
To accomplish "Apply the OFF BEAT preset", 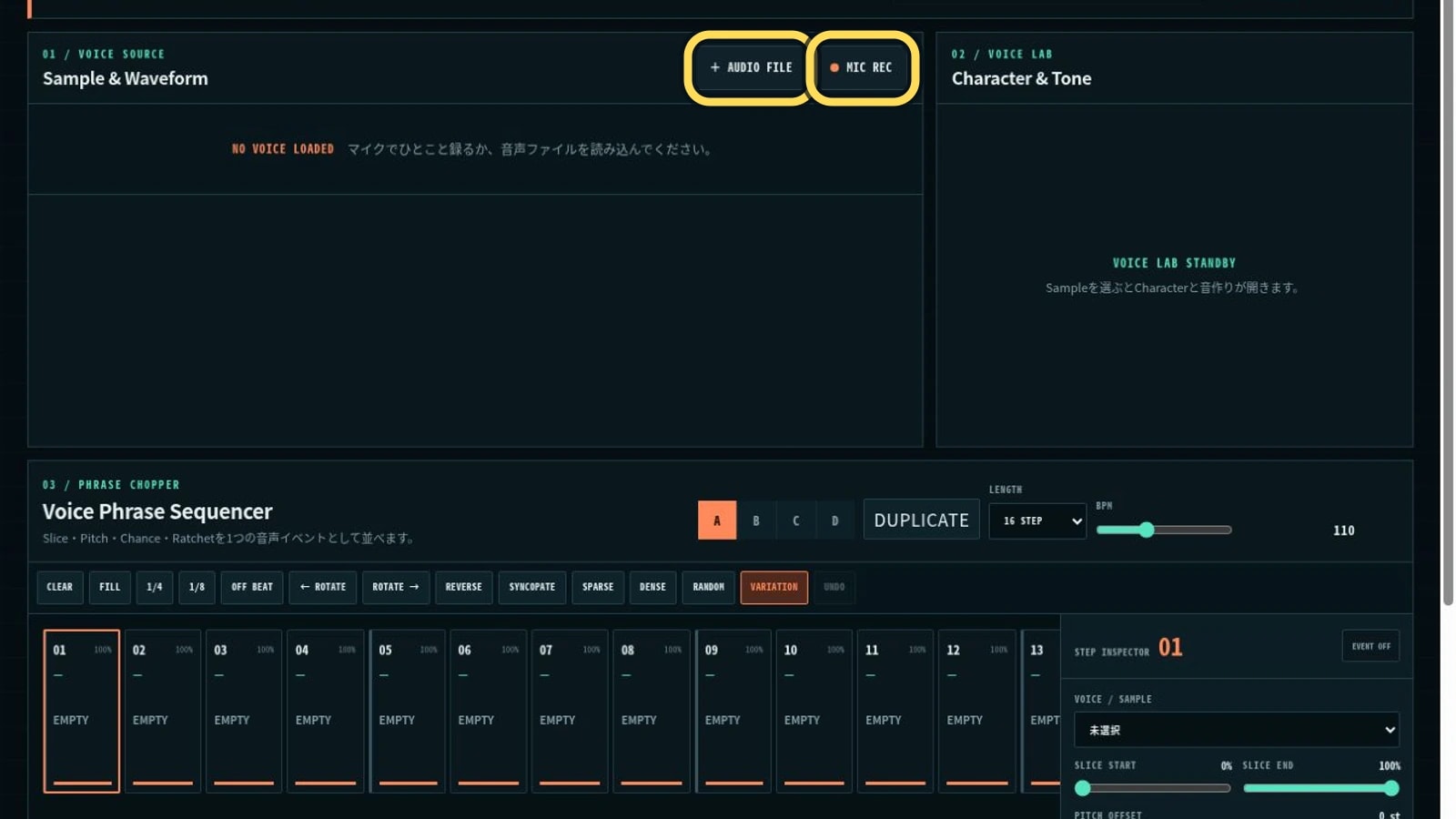I will click(x=252, y=587).
